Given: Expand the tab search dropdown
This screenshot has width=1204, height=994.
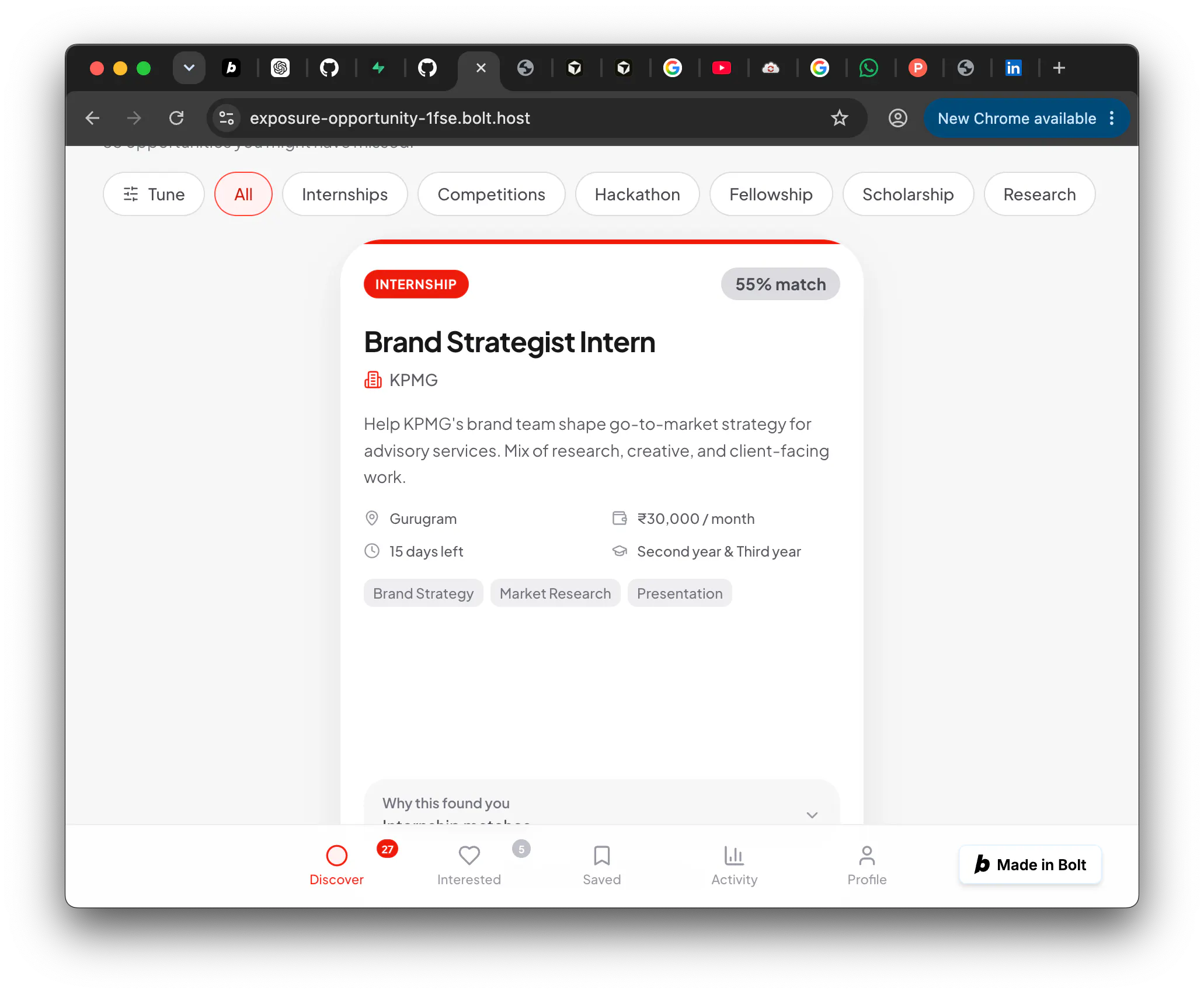Looking at the screenshot, I should click(189, 68).
